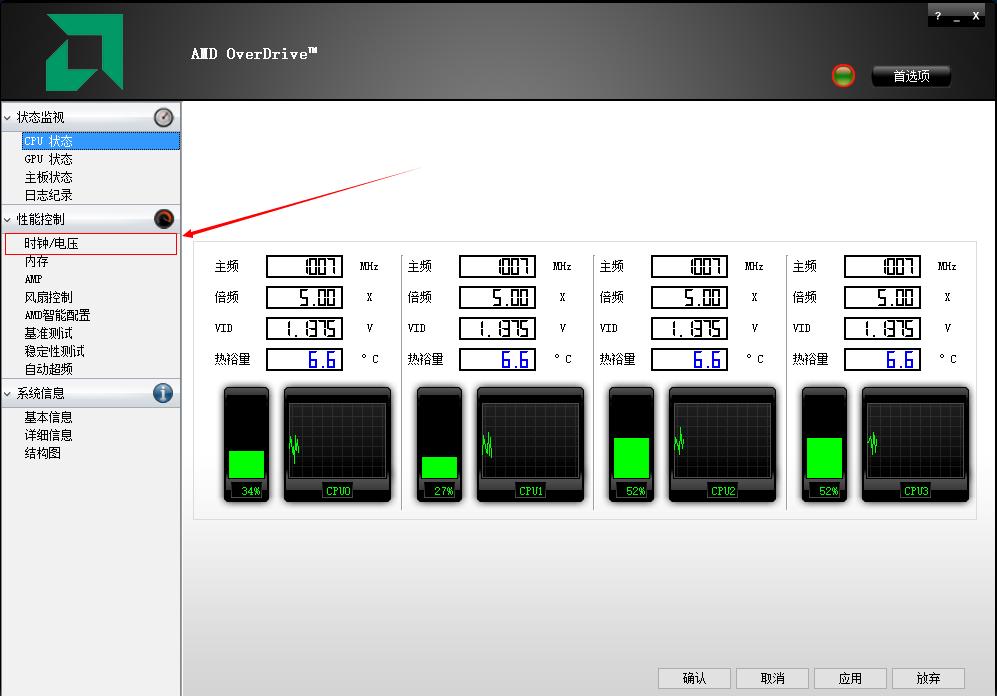Click the clock icon on the 状态监视 header

point(163,117)
